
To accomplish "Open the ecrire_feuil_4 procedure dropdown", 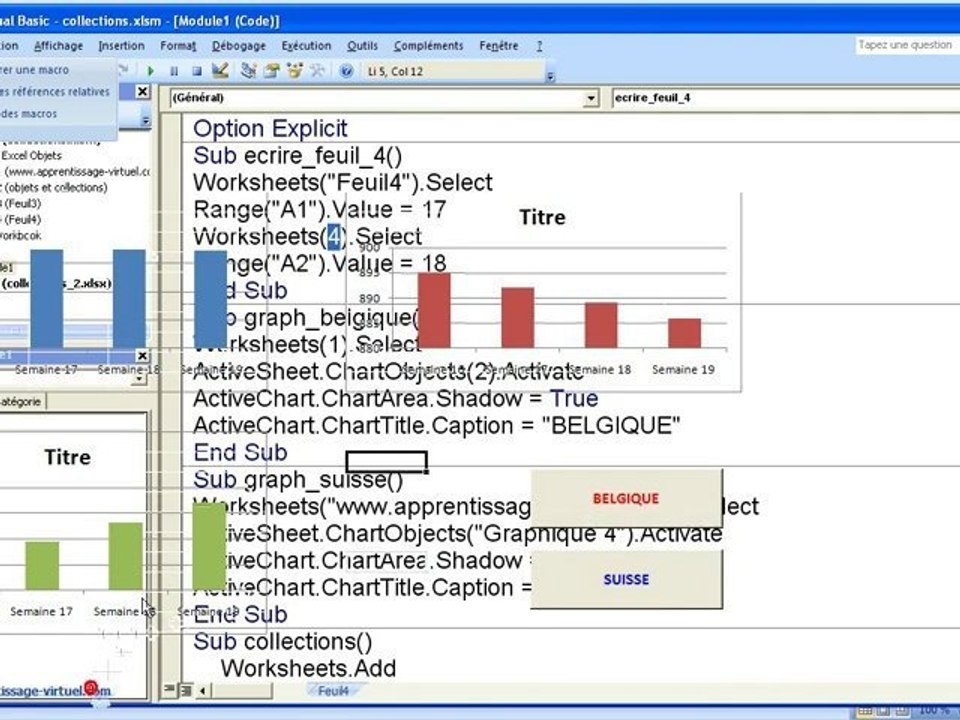I will click(785, 98).
